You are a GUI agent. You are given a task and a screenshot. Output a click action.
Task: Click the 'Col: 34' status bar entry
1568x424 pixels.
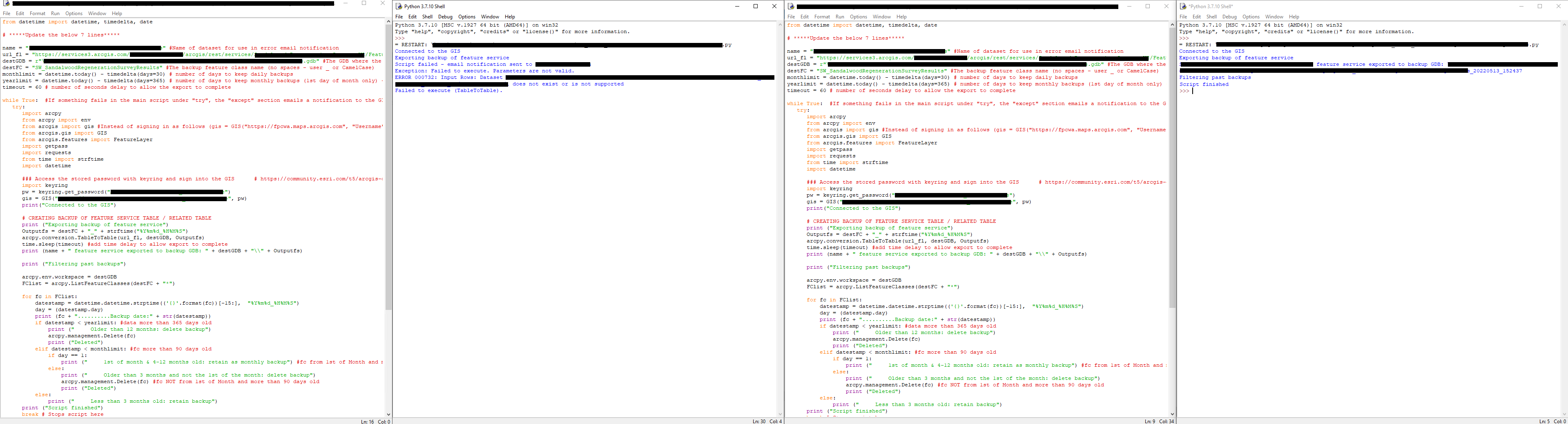click(1167, 422)
